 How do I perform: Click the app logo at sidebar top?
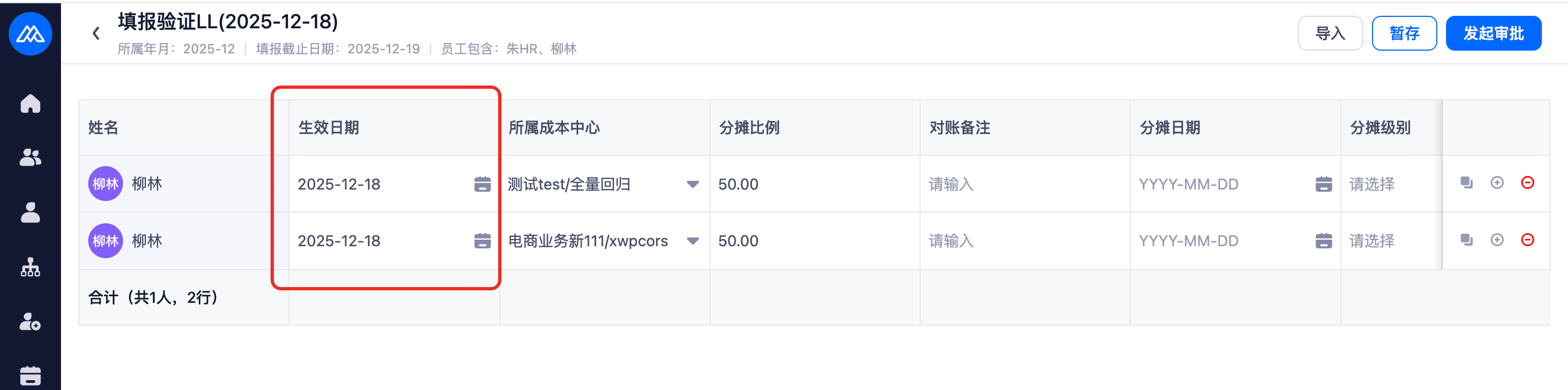30,34
